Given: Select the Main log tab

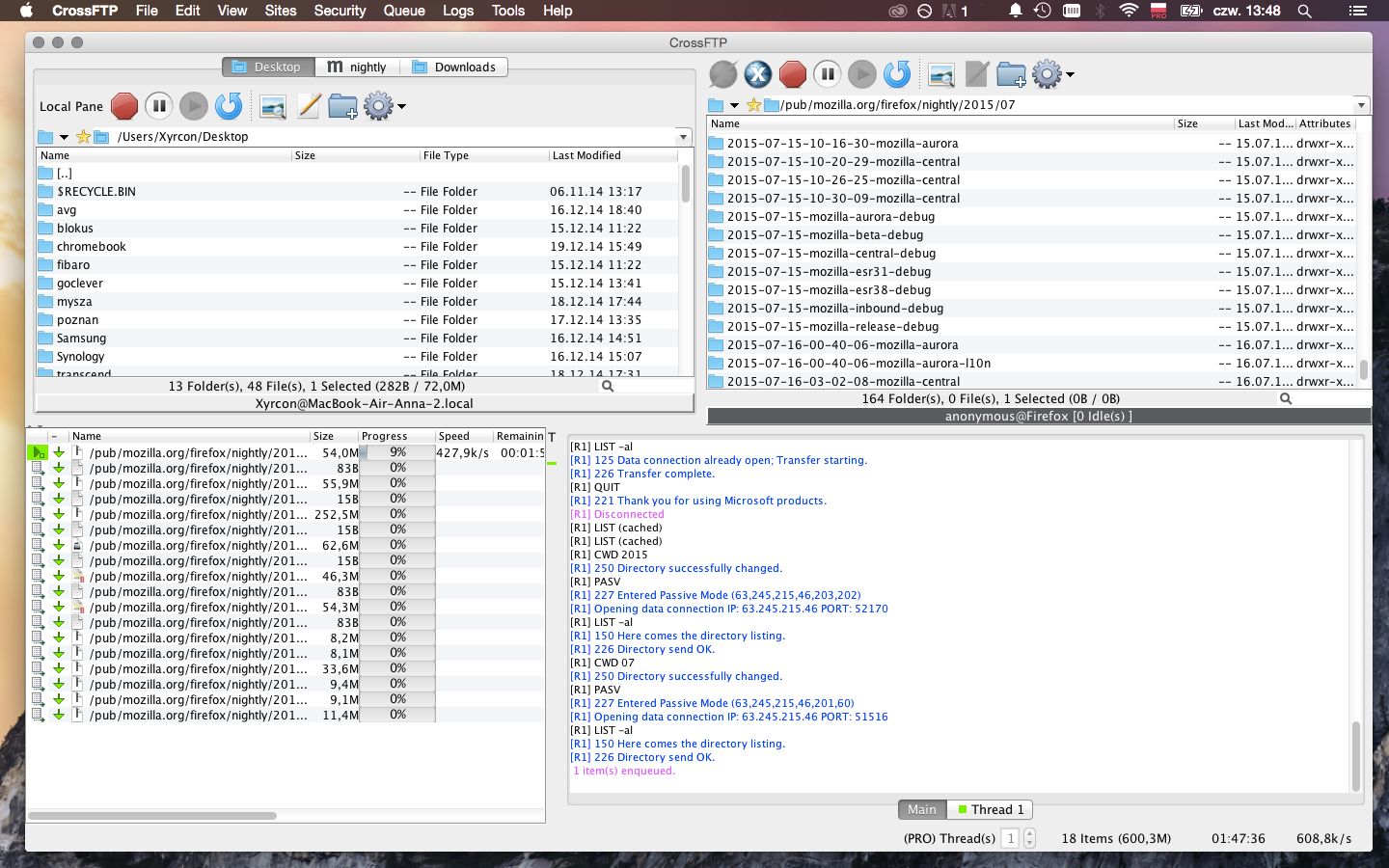Looking at the screenshot, I should [x=922, y=809].
